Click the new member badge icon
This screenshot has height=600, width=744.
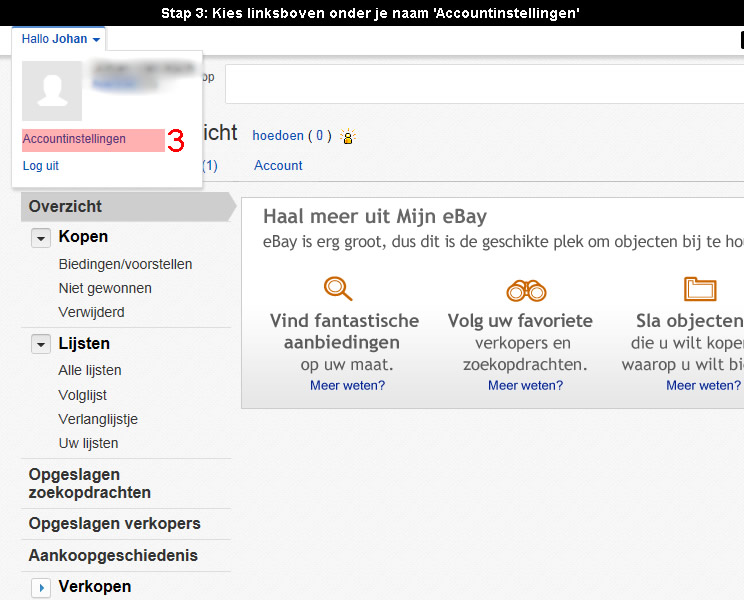(348, 137)
